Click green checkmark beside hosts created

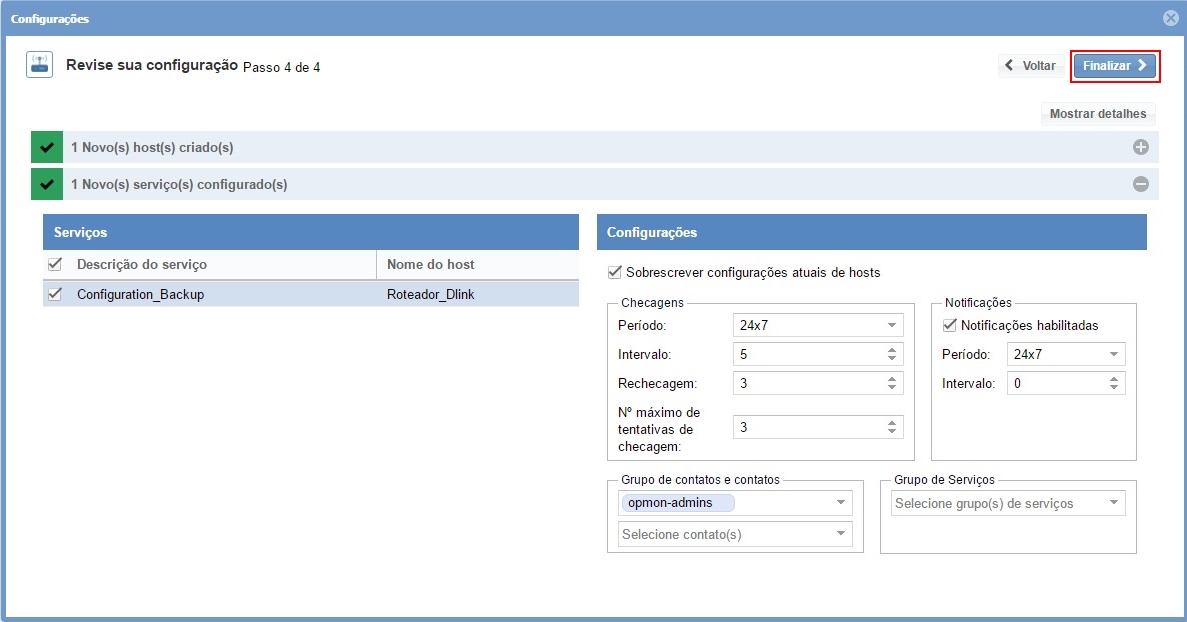46,147
